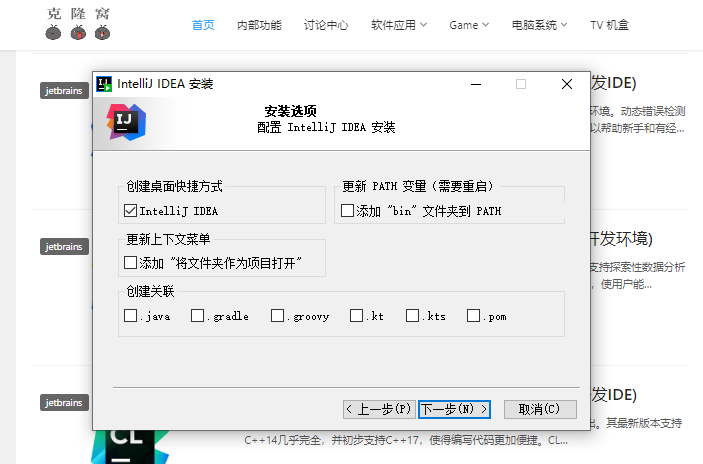Minimize the IntelliJ IDEA installer window
This screenshot has height=464, width=703.
476,84
